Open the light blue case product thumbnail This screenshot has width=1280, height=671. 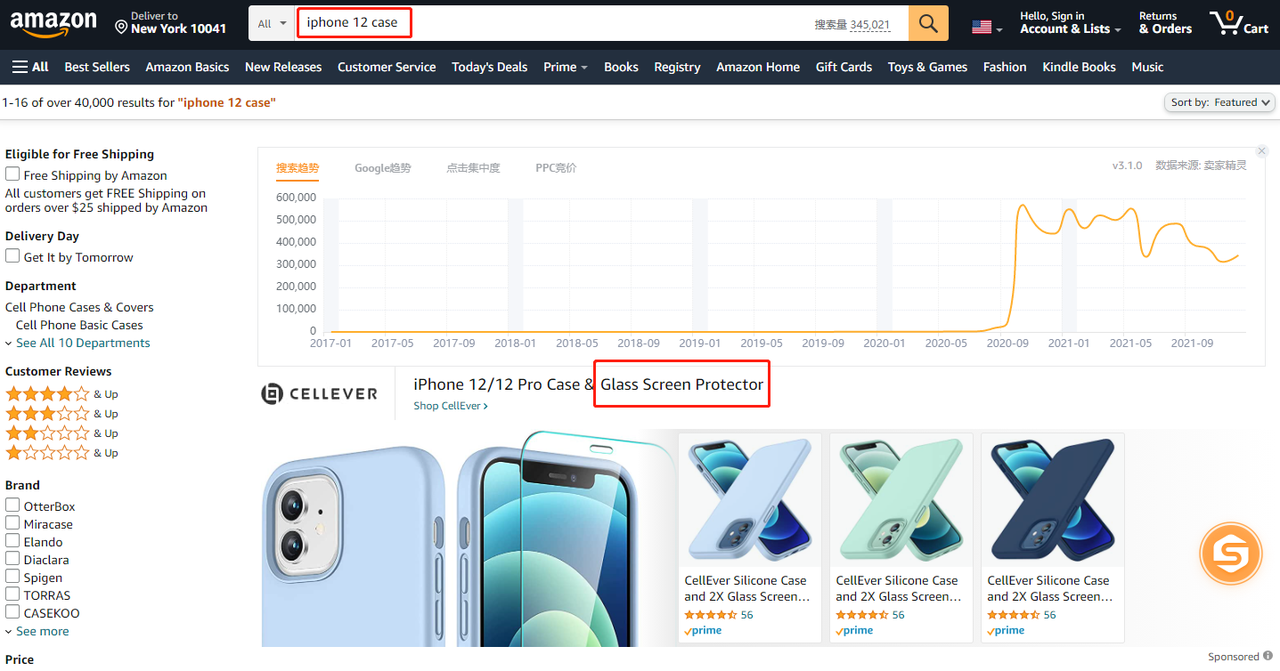click(749, 500)
